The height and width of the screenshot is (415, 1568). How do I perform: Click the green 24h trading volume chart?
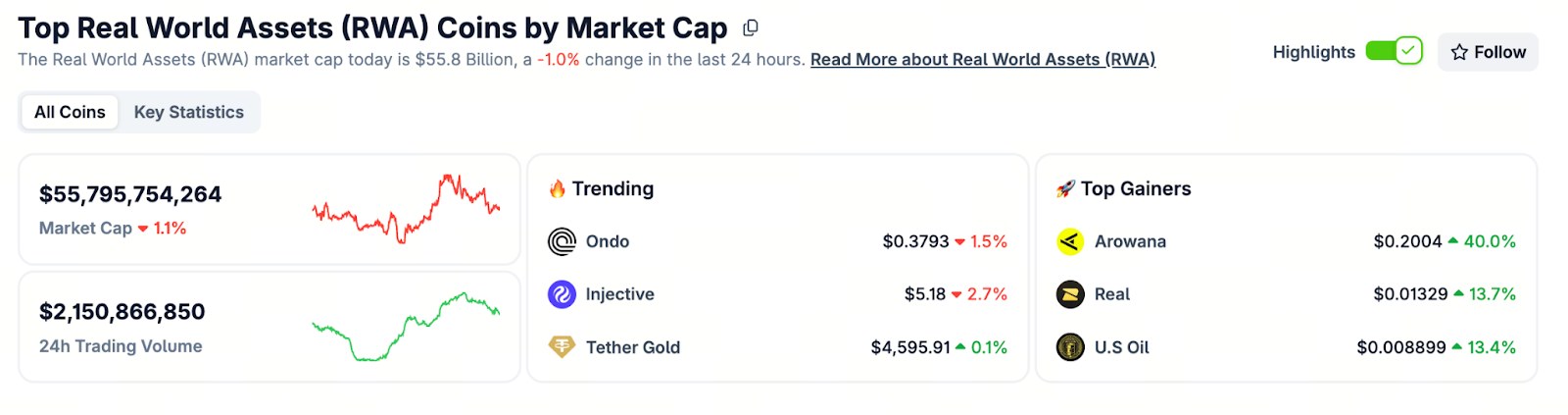click(406, 326)
